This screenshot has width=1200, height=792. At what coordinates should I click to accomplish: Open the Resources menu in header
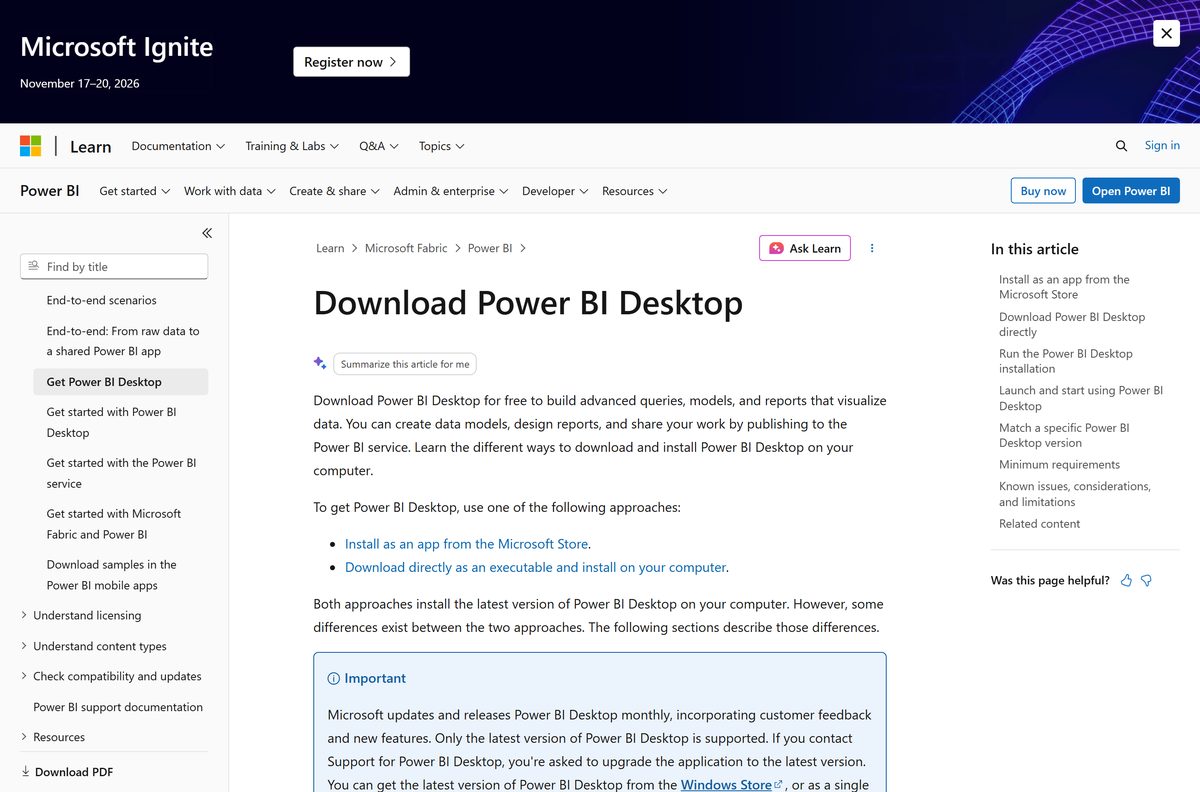click(634, 191)
